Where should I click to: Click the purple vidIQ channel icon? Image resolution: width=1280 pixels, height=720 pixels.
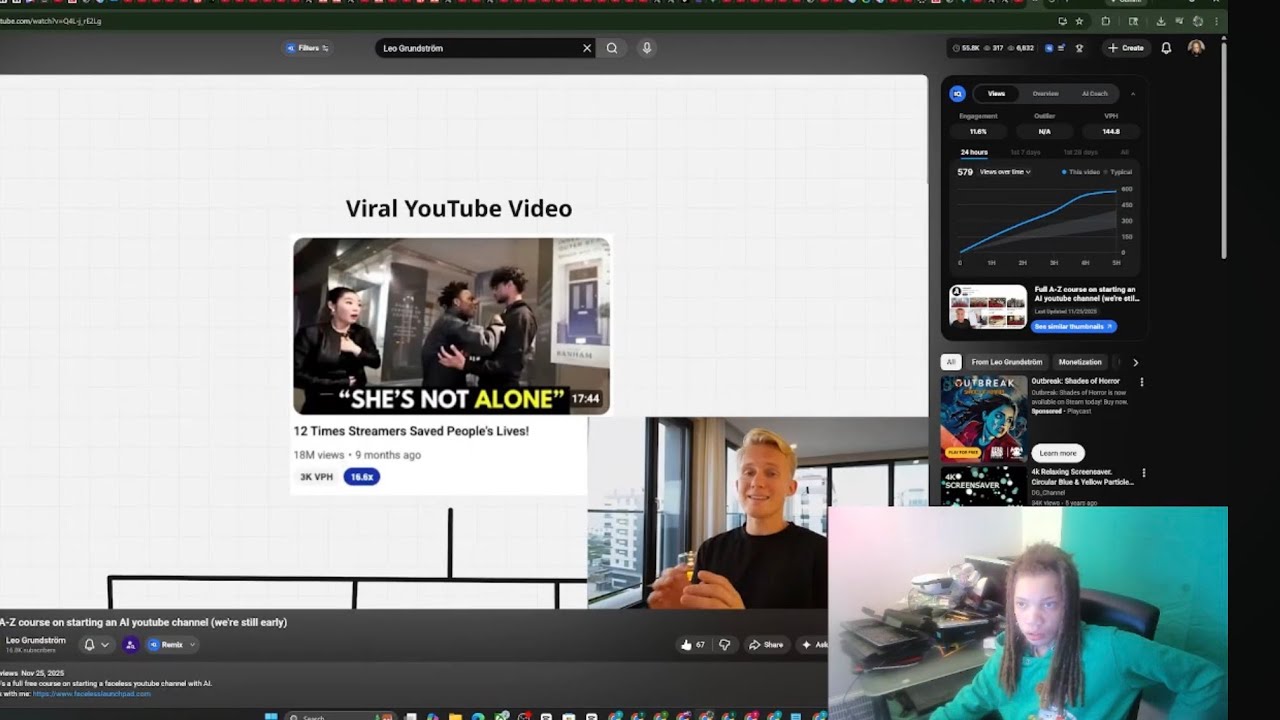click(x=130, y=645)
